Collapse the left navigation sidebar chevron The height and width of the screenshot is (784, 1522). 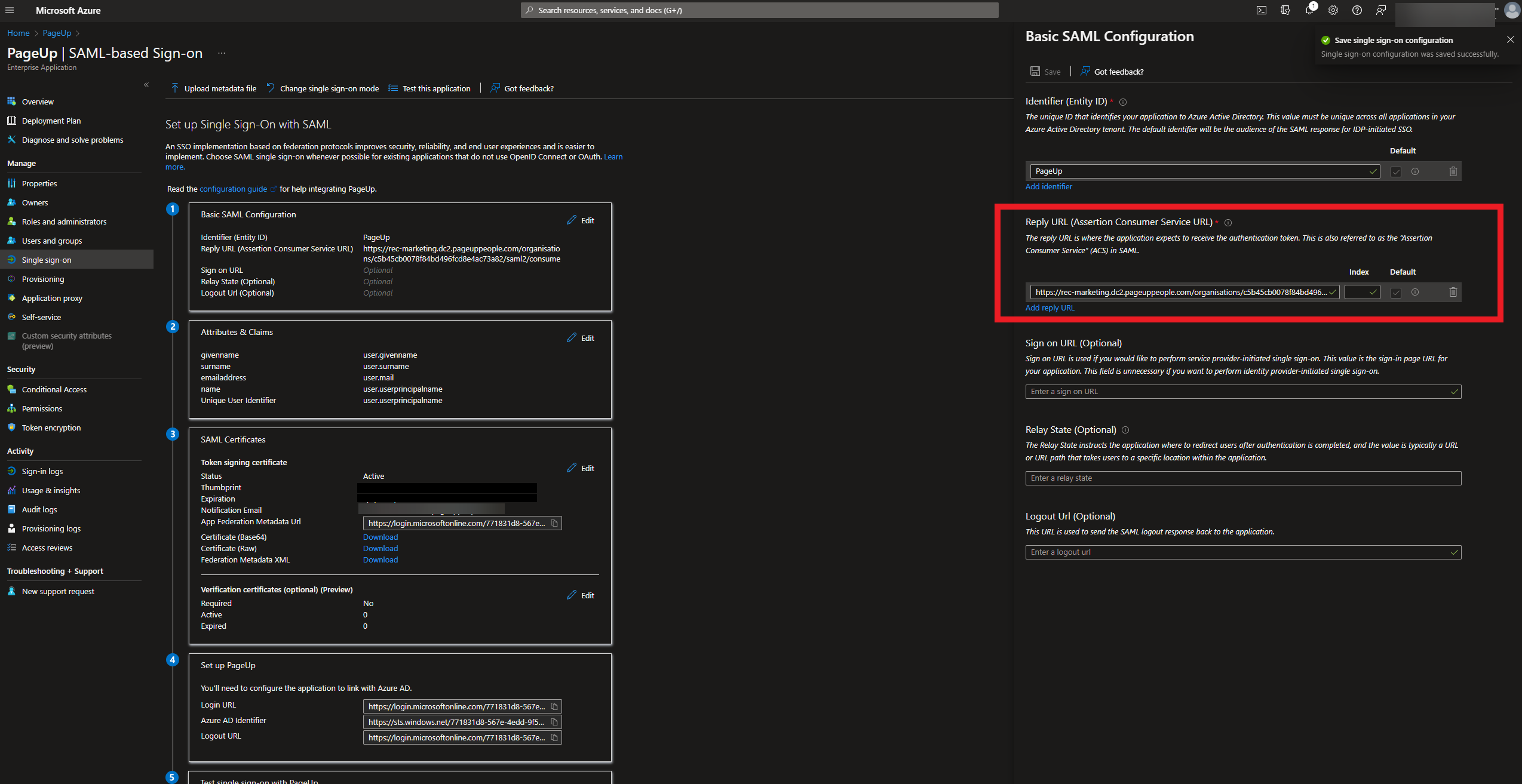pos(146,85)
